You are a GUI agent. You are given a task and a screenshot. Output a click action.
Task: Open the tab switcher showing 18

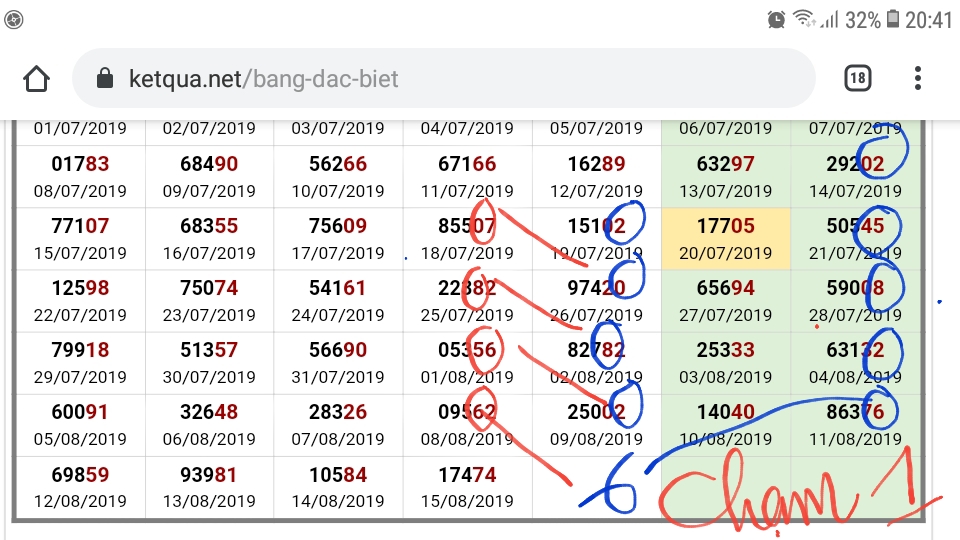[857, 78]
